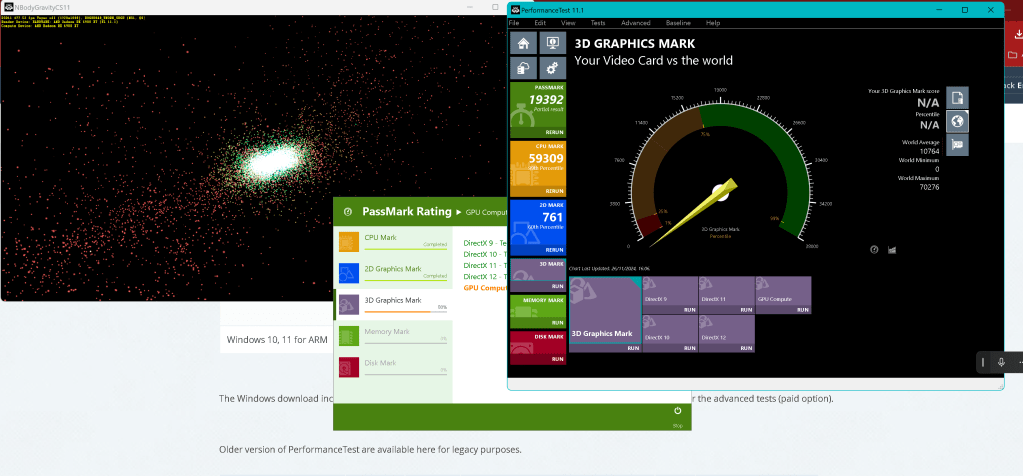Open the Edit menu
Viewport: 1023px width, 476px height.
pos(540,23)
